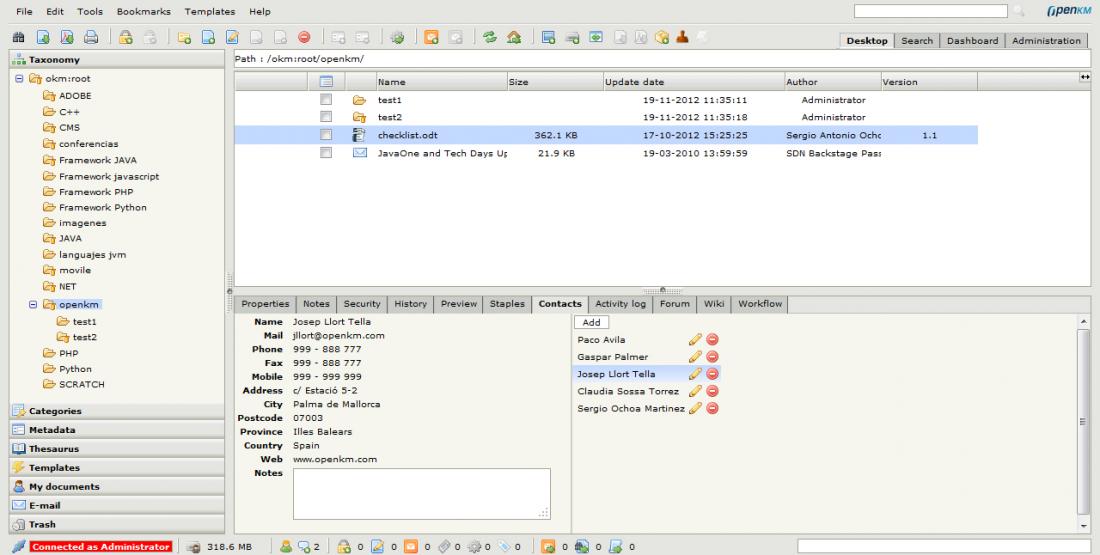Image resolution: width=1100 pixels, height=555 pixels.
Task: Open the Tools menu
Action: (90, 11)
